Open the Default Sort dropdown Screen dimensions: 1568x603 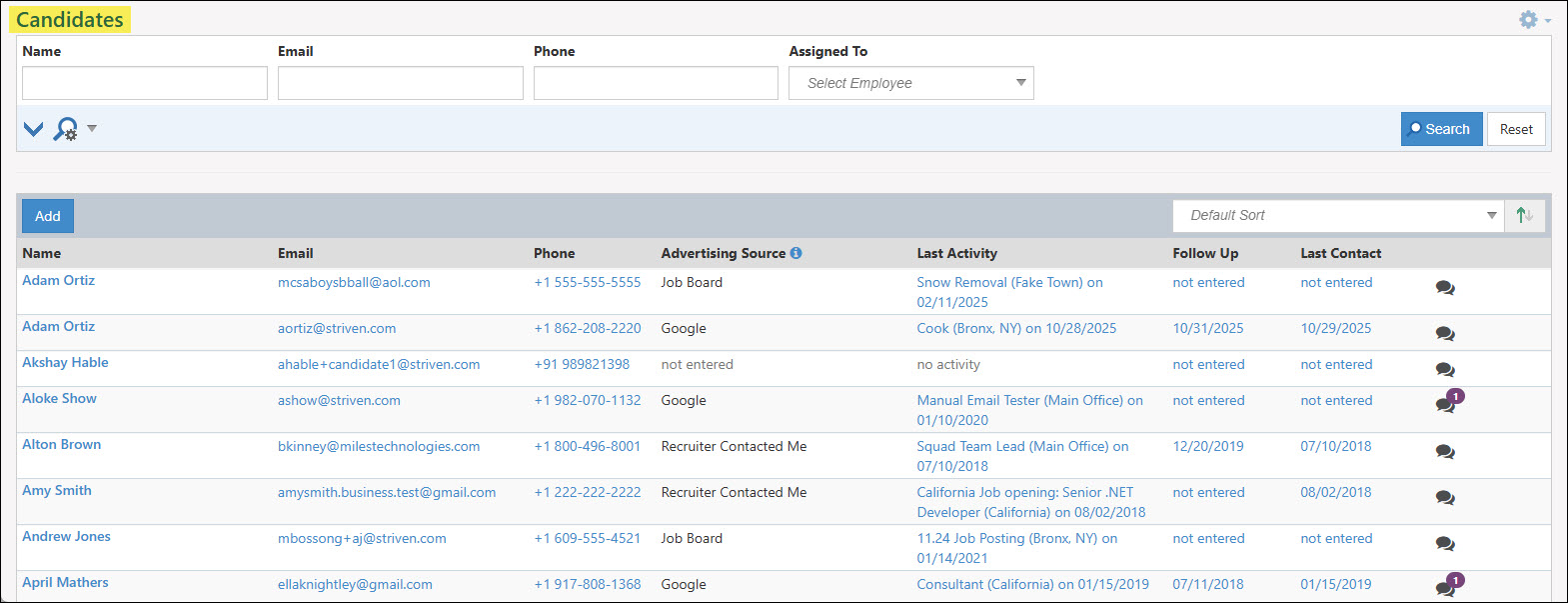[1337, 215]
